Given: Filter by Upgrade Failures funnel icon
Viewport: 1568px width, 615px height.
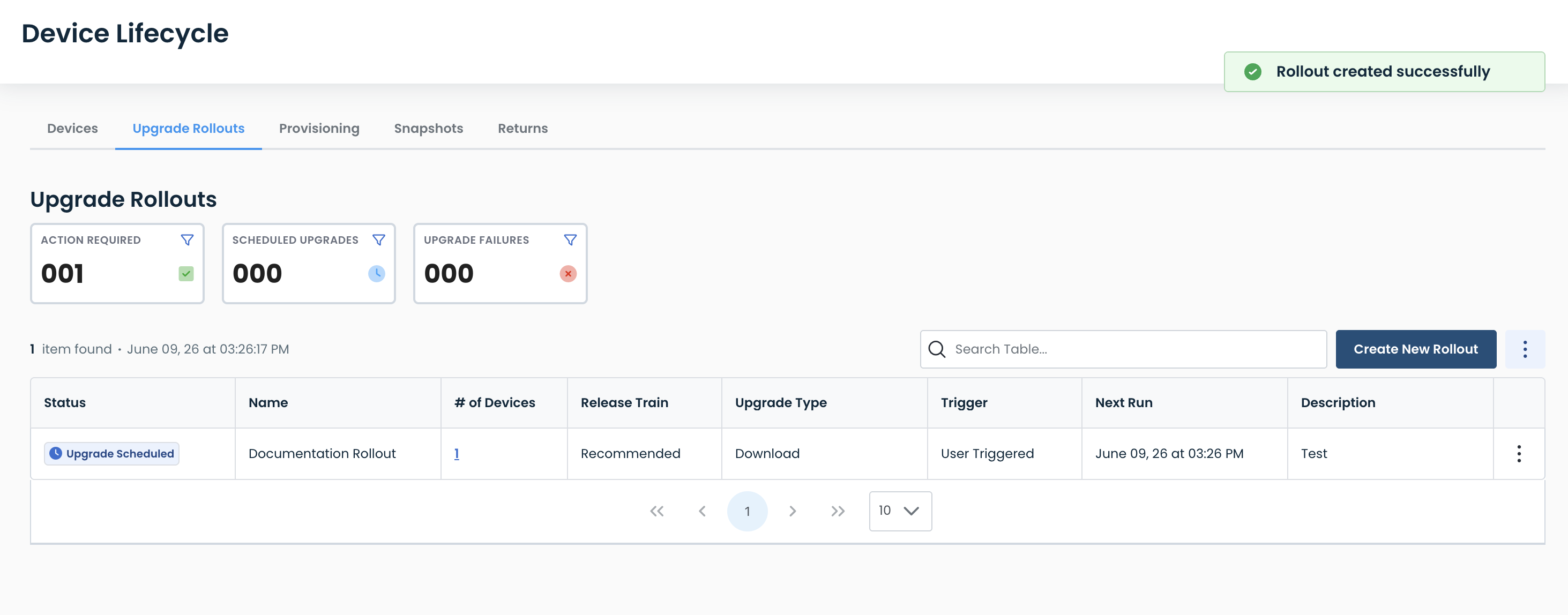Looking at the screenshot, I should (x=570, y=241).
